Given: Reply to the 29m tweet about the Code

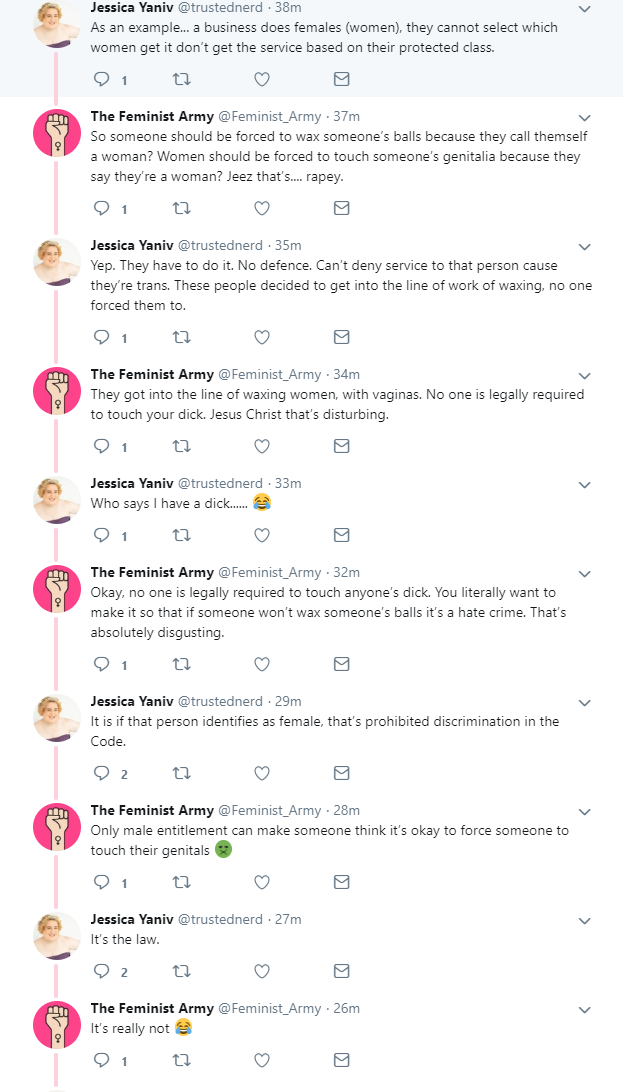Looking at the screenshot, I should (x=102, y=773).
